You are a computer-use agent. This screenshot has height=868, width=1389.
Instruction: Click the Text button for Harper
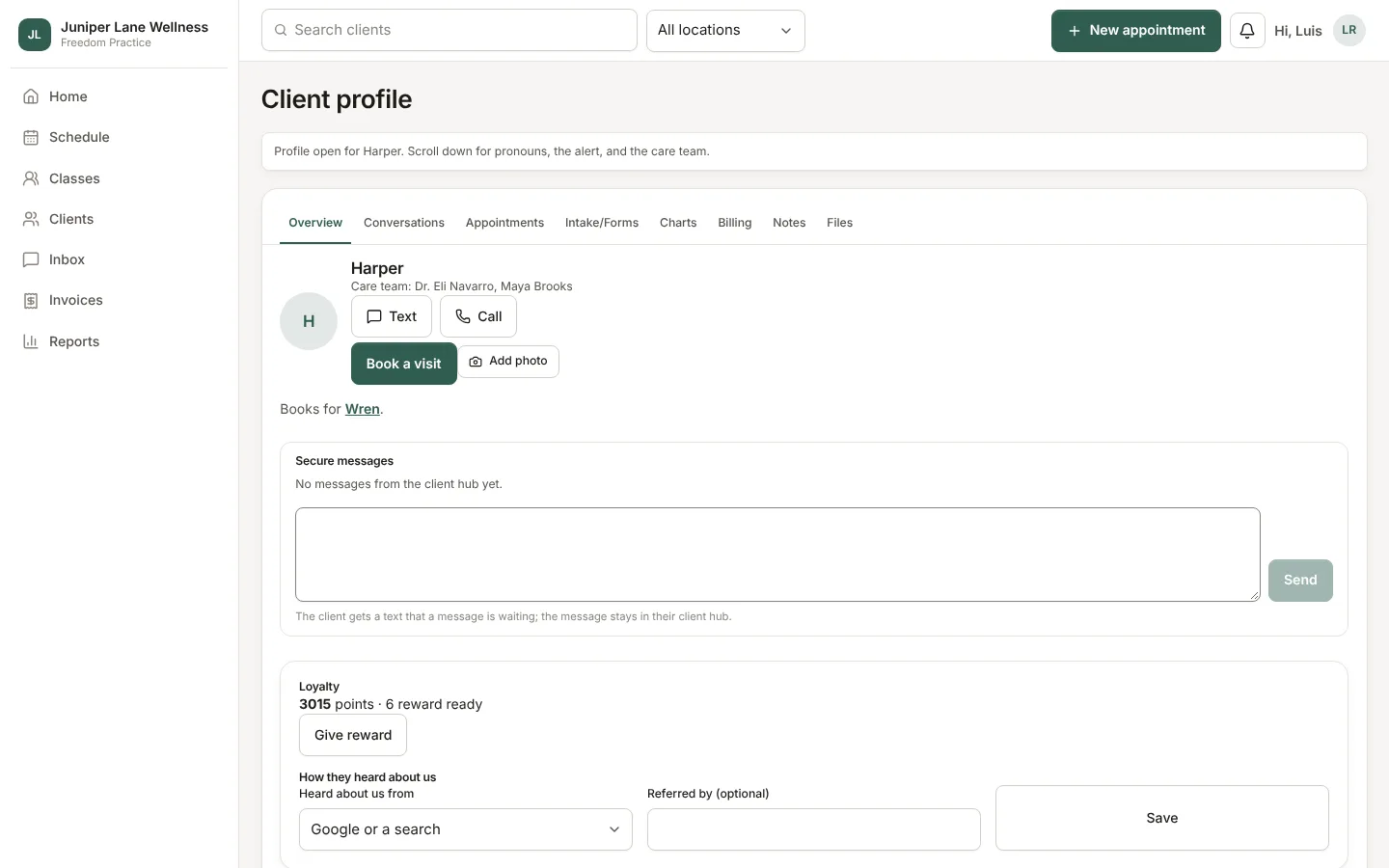point(392,316)
